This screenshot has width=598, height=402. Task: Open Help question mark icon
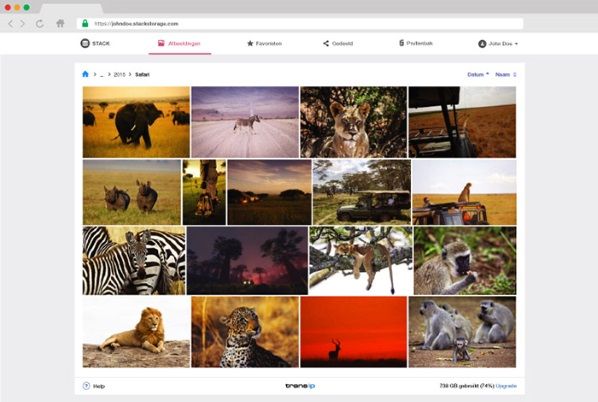[x=86, y=386]
